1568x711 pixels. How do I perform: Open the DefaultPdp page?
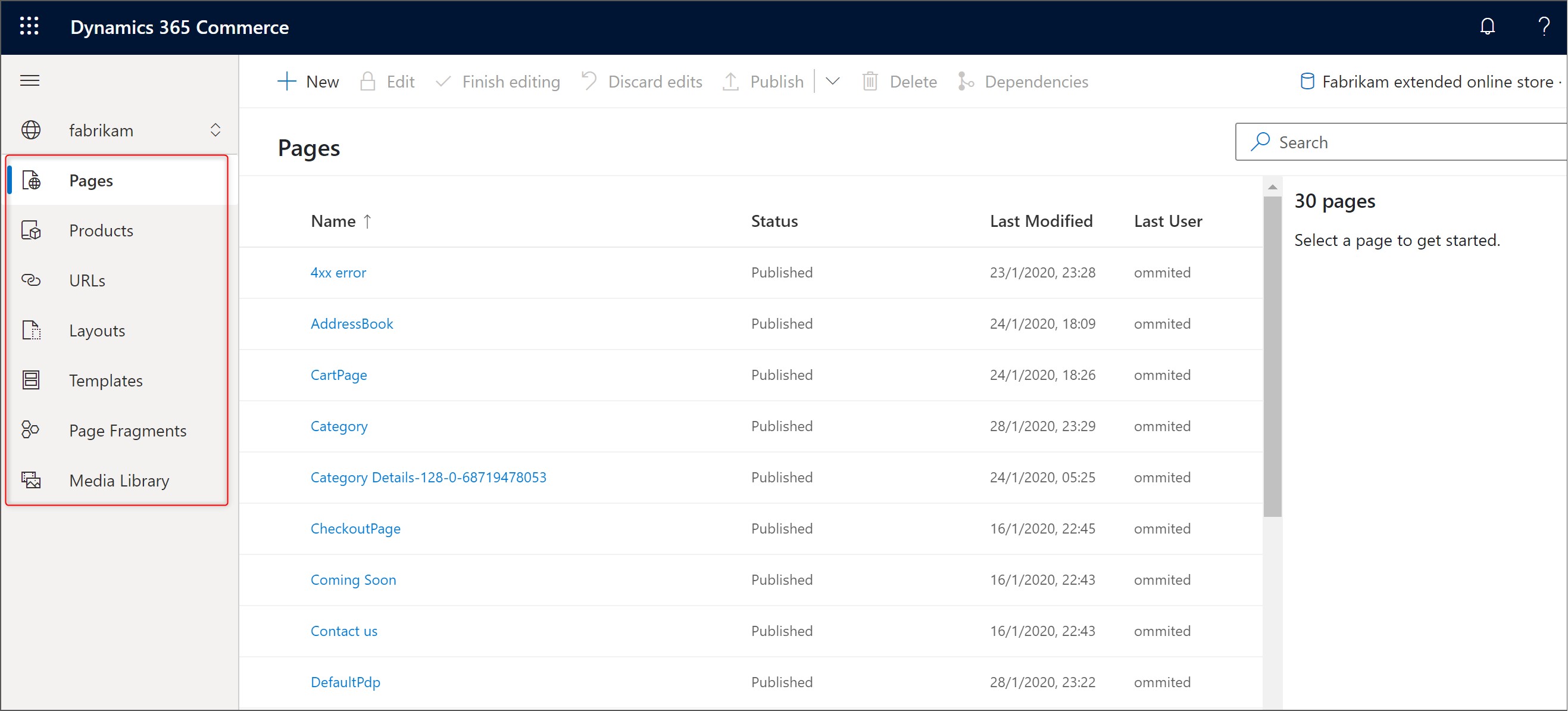(345, 681)
